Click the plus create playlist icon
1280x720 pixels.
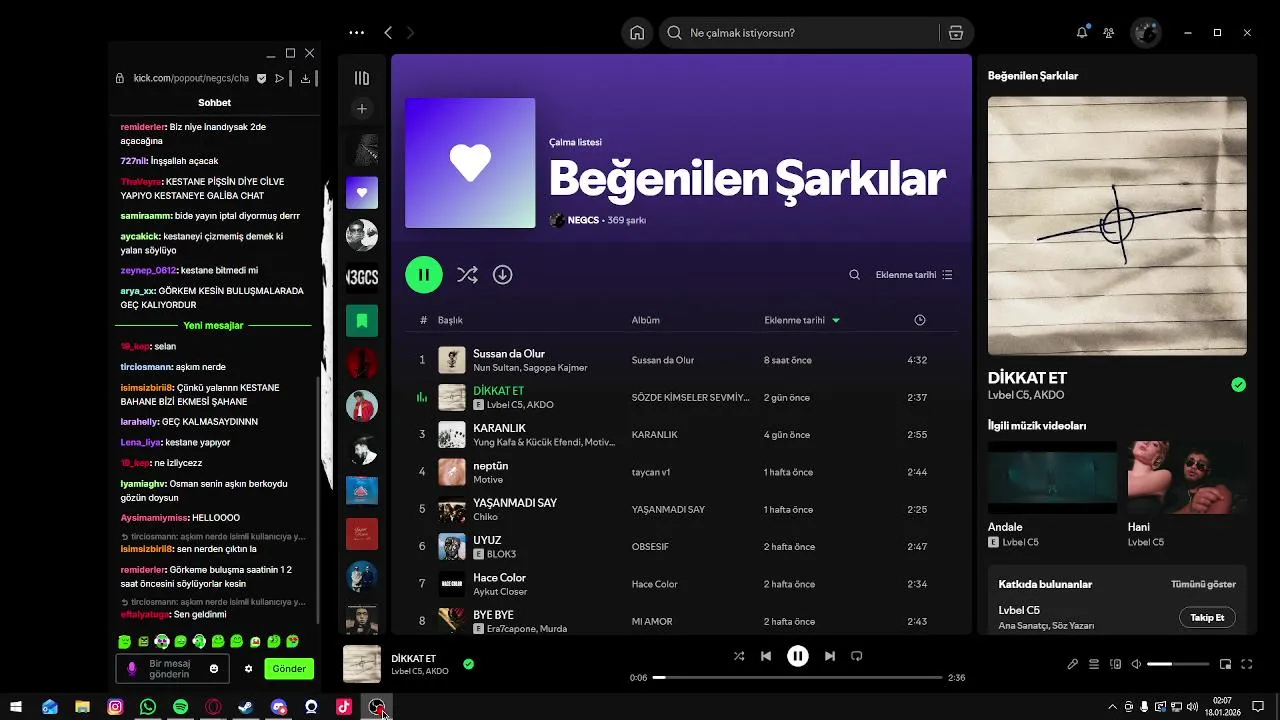pyautogui.click(x=362, y=109)
